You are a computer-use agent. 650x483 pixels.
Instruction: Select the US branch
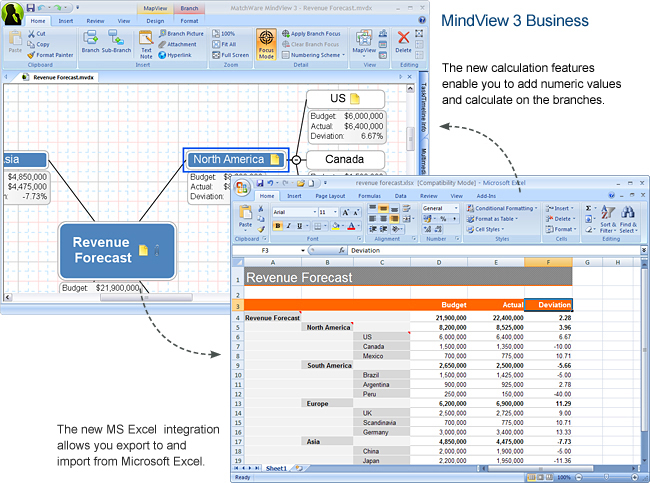pyautogui.click(x=345, y=99)
